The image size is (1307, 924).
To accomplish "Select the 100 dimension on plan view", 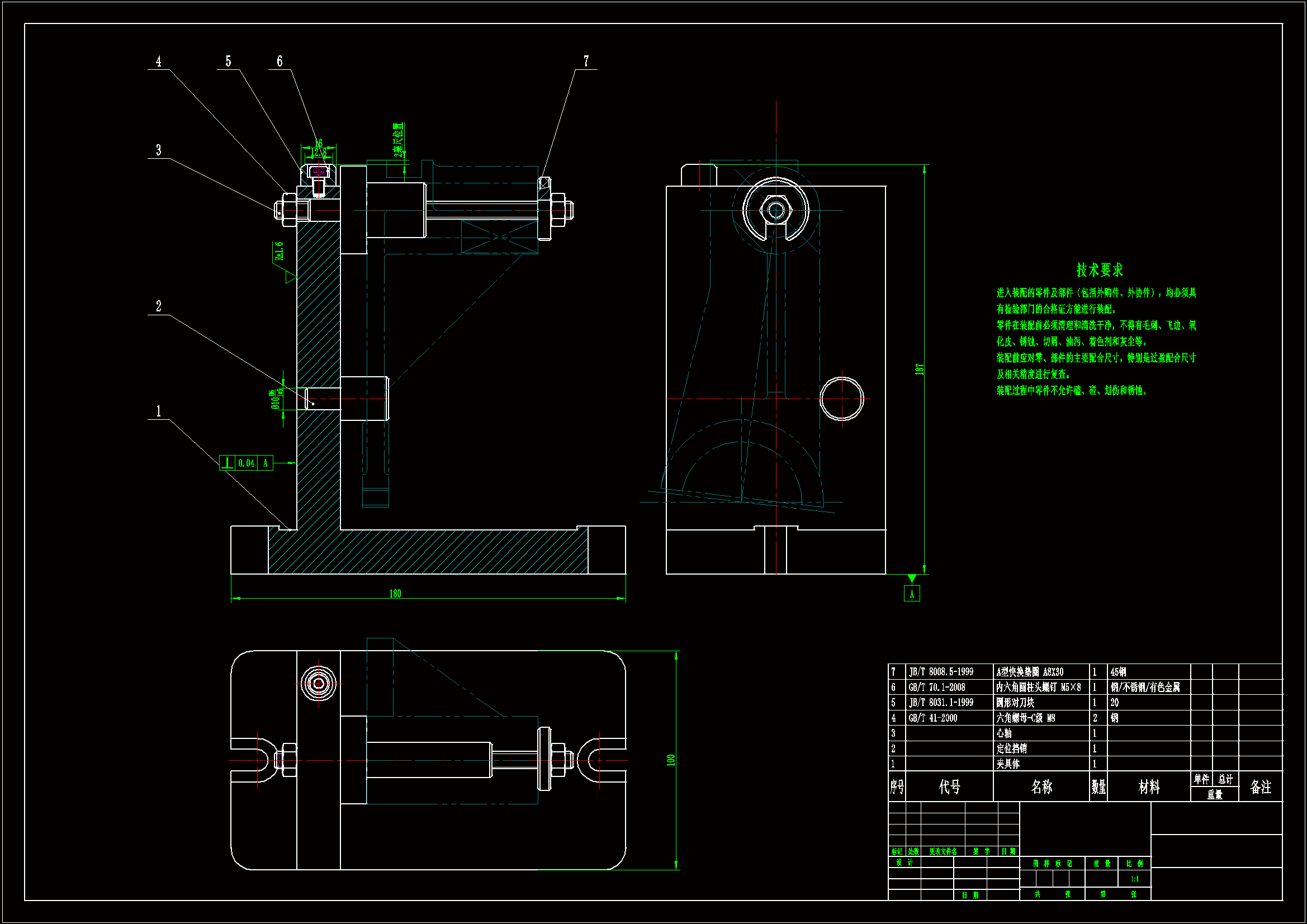I will point(671,760).
